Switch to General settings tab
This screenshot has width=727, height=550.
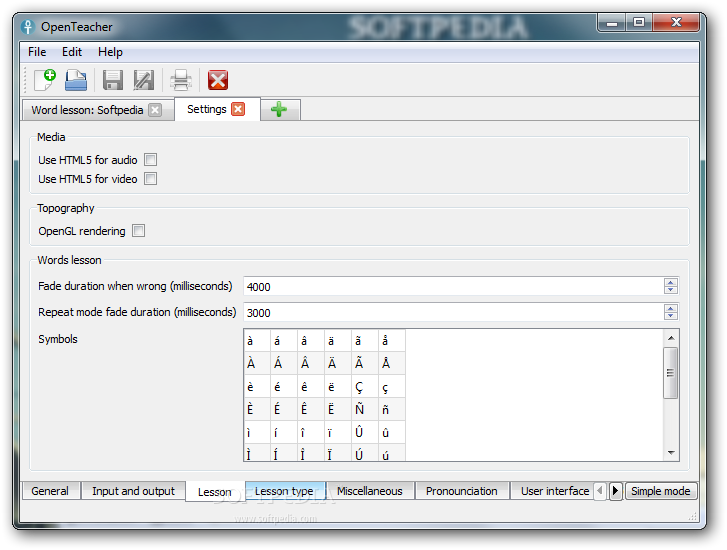[x=50, y=491]
